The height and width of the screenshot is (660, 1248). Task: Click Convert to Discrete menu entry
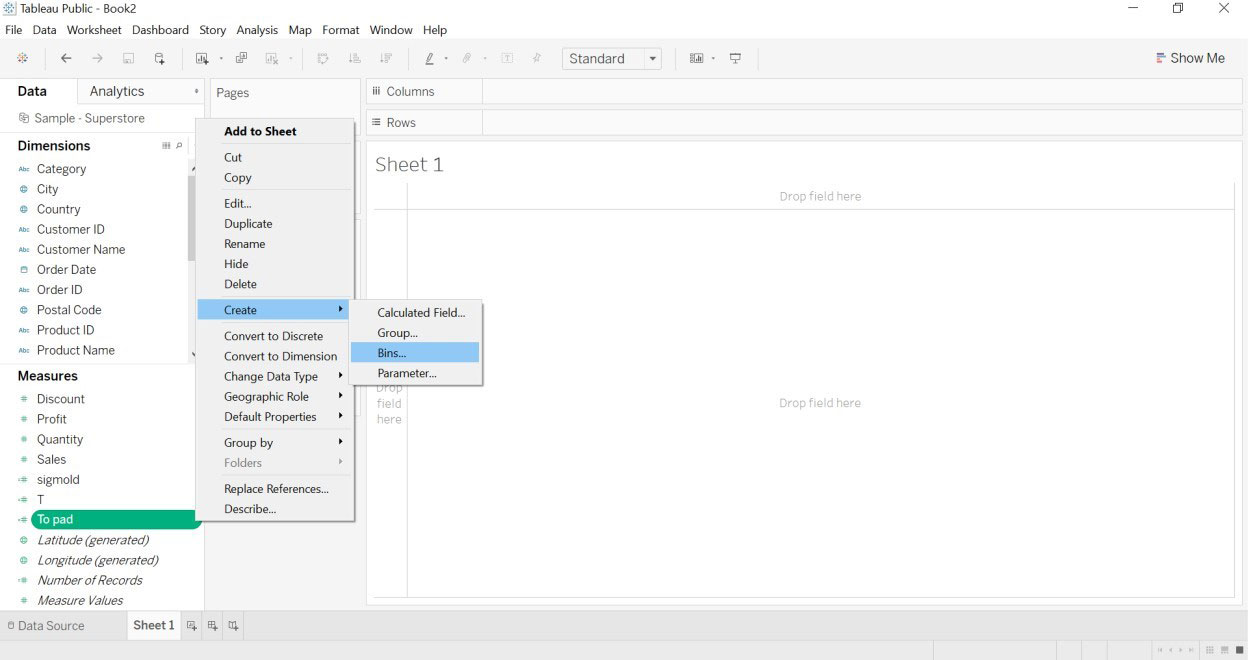point(275,336)
